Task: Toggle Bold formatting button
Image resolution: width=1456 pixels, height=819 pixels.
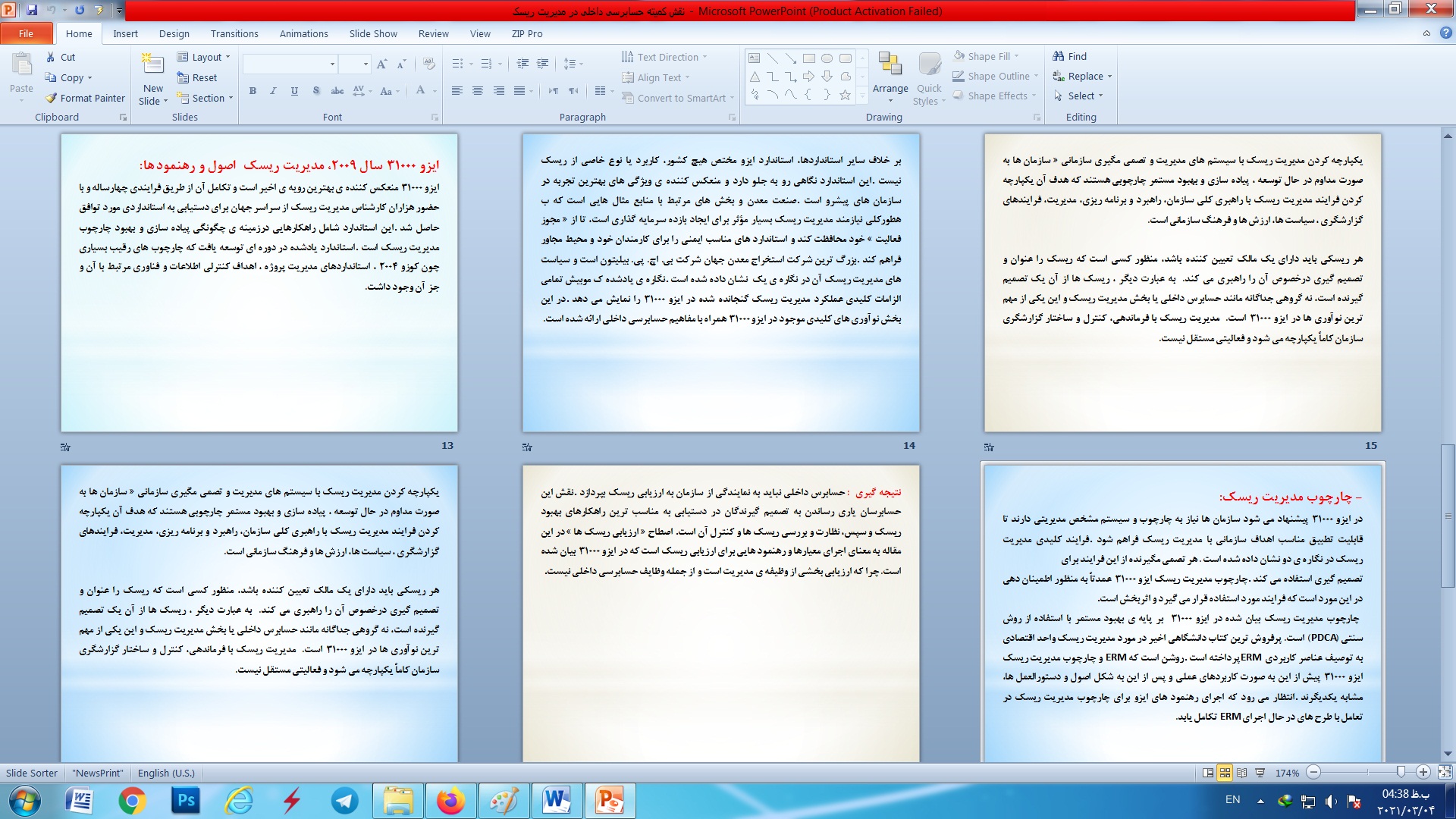Action: tap(253, 91)
